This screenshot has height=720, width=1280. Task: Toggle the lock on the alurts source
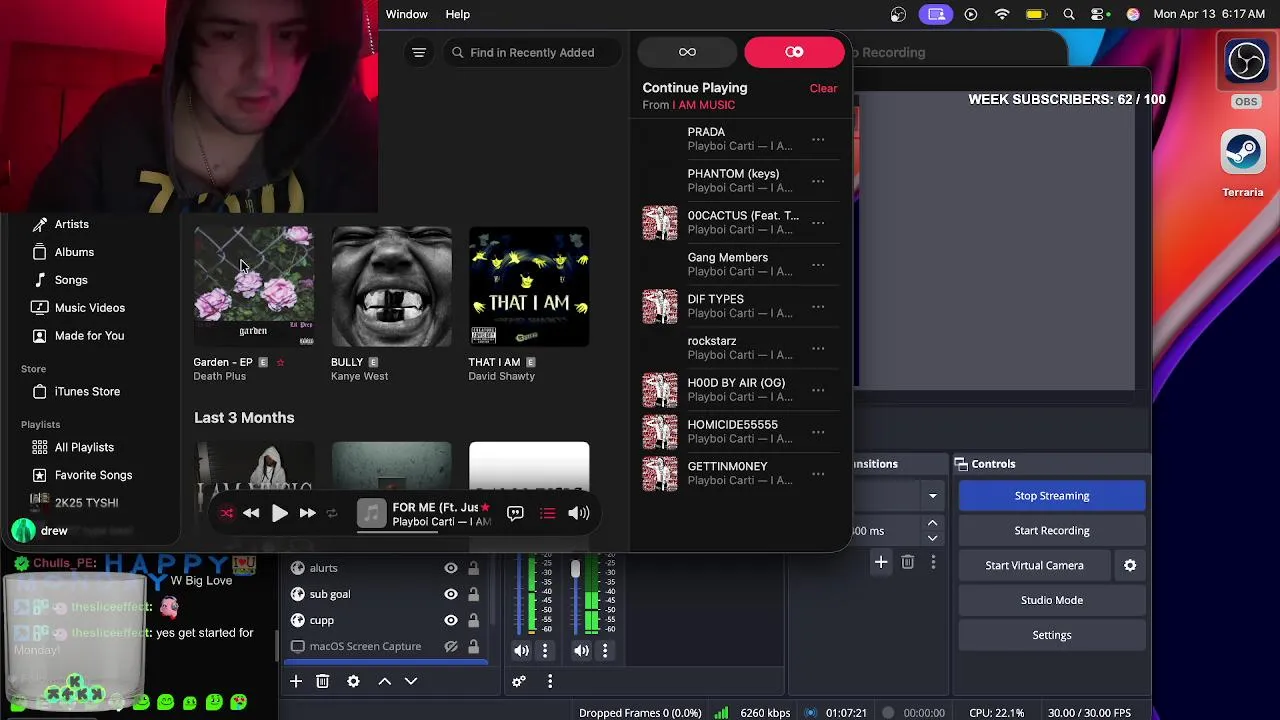(473, 568)
